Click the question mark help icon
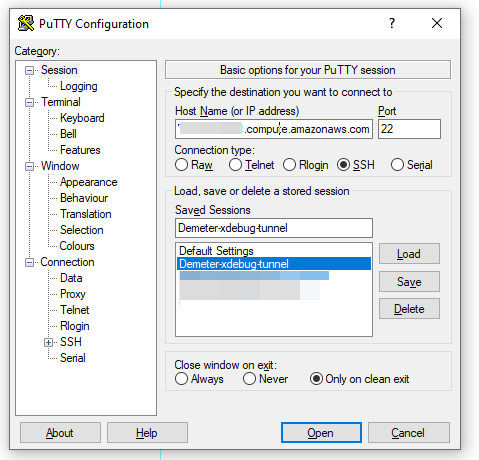The height and width of the screenshot is (460, 479). tap(392, 23)
